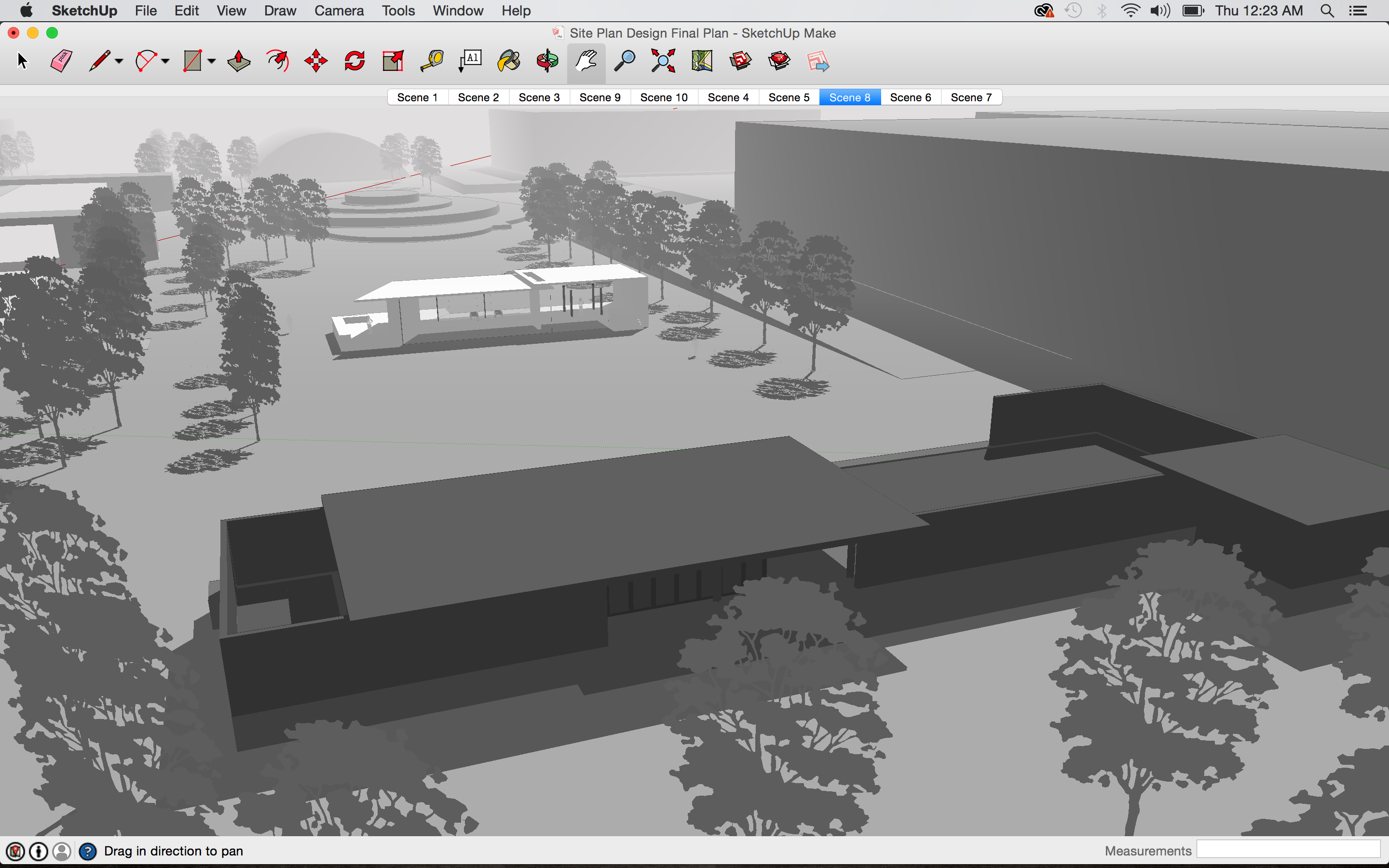The width and height of the screenshot is (1389, 868).
Task: Select the Tape Measure tool
Action: coord(432,61)
